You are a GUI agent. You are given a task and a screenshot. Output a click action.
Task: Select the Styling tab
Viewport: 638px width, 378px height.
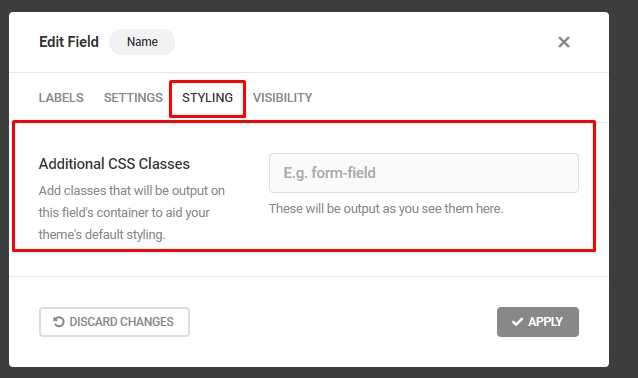pos(208,98)
